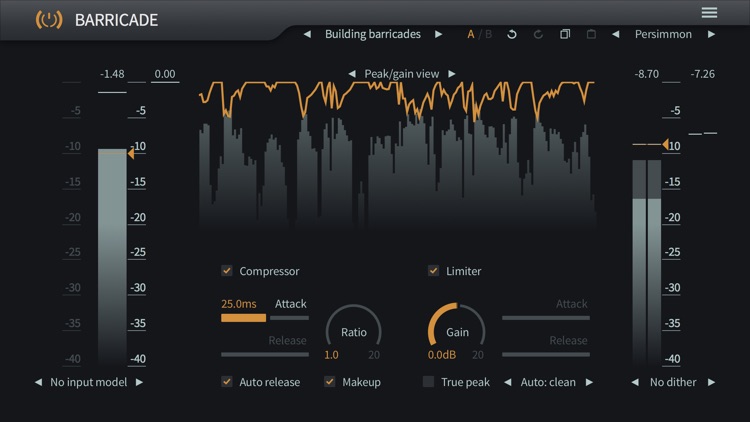Select next input model option
This screenshot has height=422, width=750.
click(x=139, y=382)
